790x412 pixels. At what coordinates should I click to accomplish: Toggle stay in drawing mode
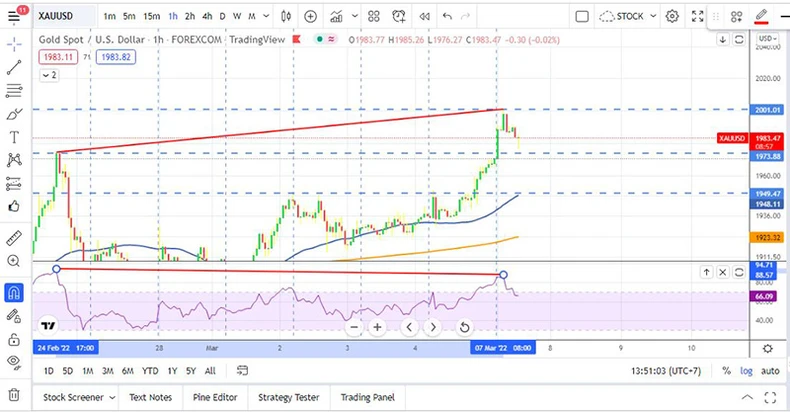coord(14,316)
